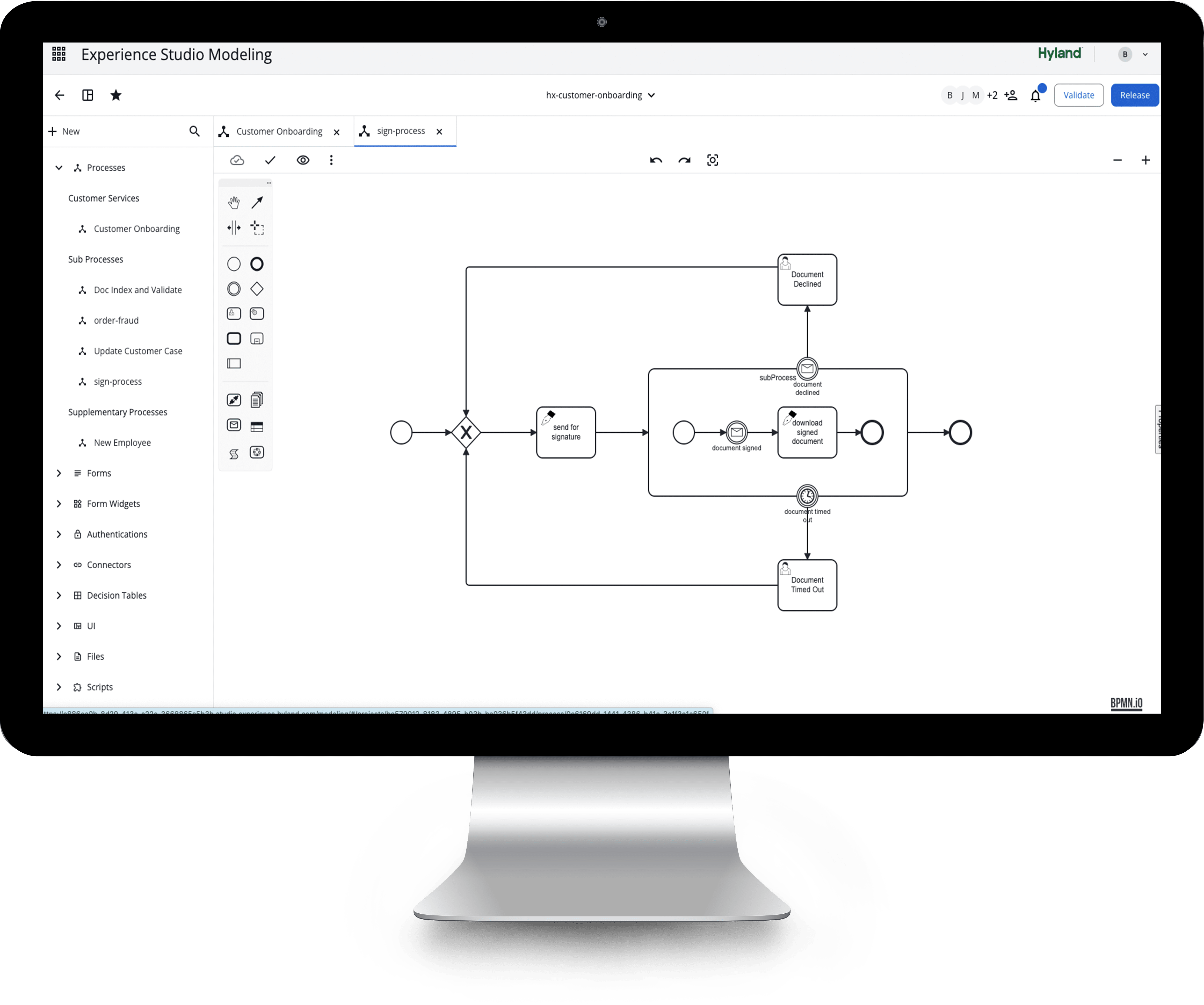Viewport: 1204px width, 1005px height.
Task: Pick the gateway diamond shape
Action: pyautogui.click(x=257, y=289)
